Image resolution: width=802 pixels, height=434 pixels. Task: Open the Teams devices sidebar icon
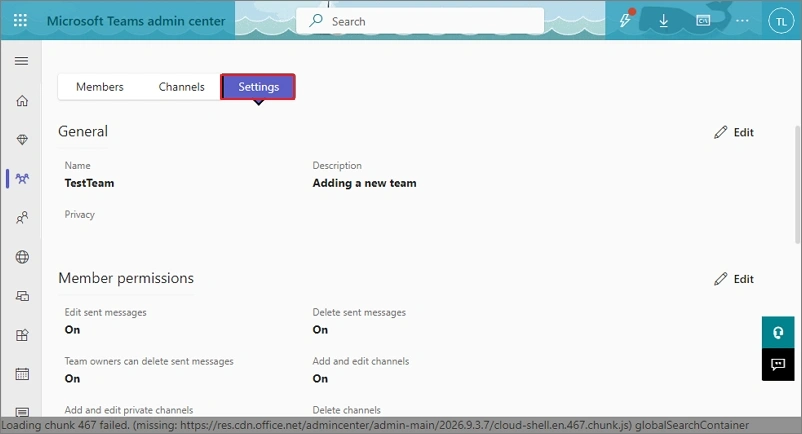pyautogui.click(x=22, y=296)
